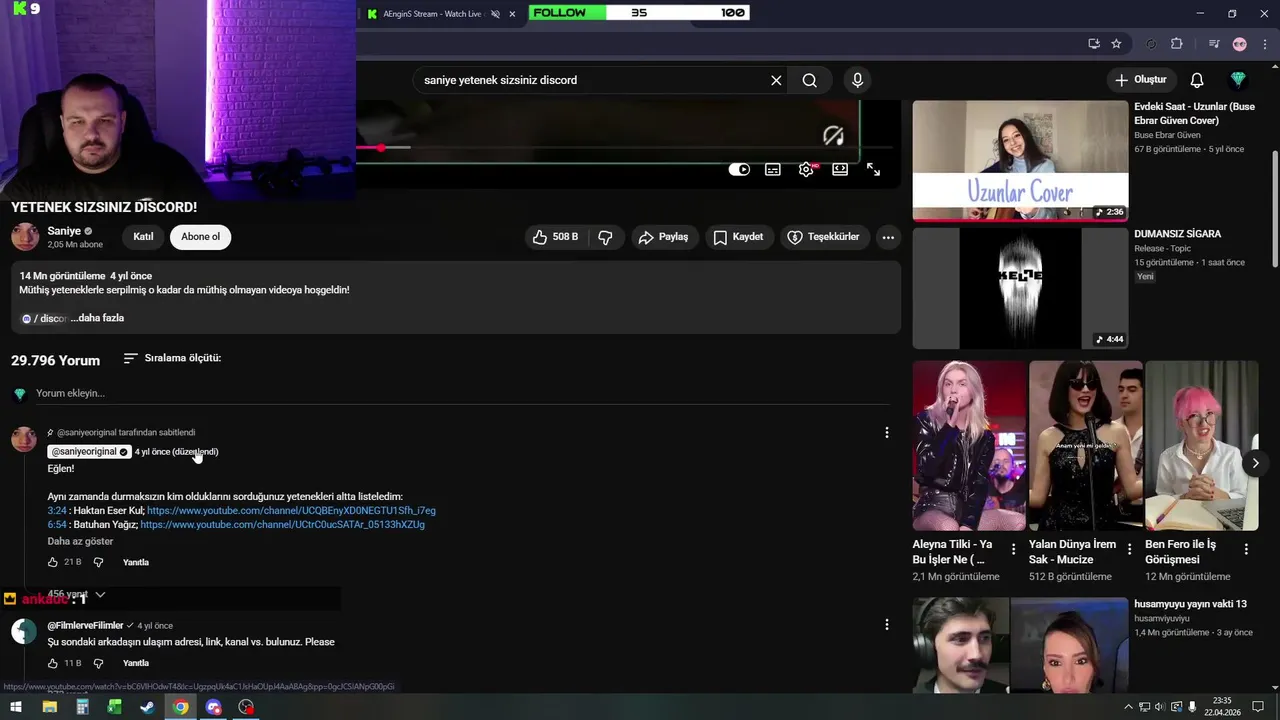This screenshot has height=720, width=1280.
Task: Open Yalan Dünya İrem Sak short
Action: coord(1085,445)
